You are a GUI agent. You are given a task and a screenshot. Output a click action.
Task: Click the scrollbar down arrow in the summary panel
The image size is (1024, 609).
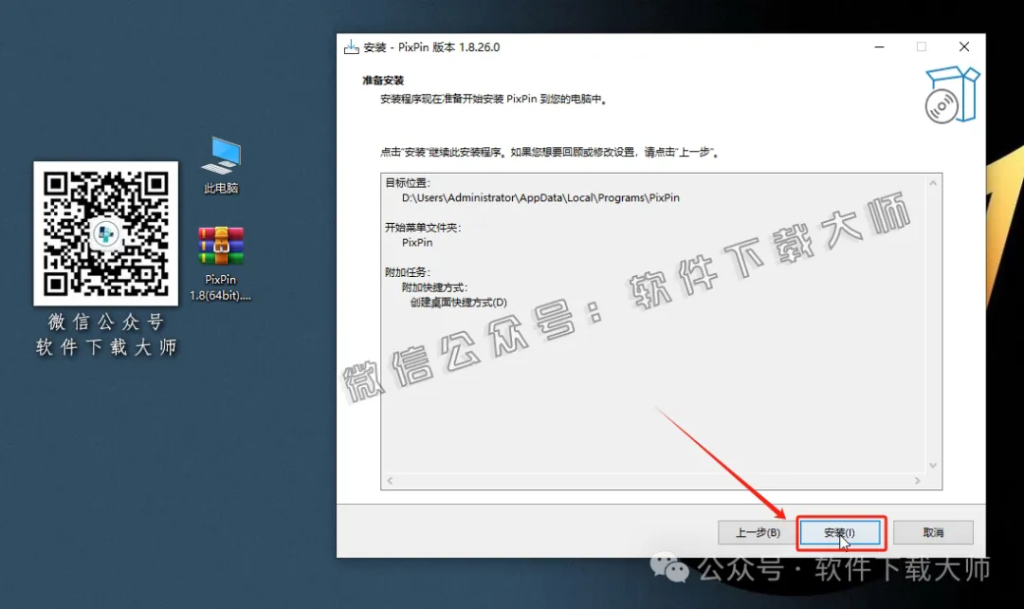click(x=933, y=467)
